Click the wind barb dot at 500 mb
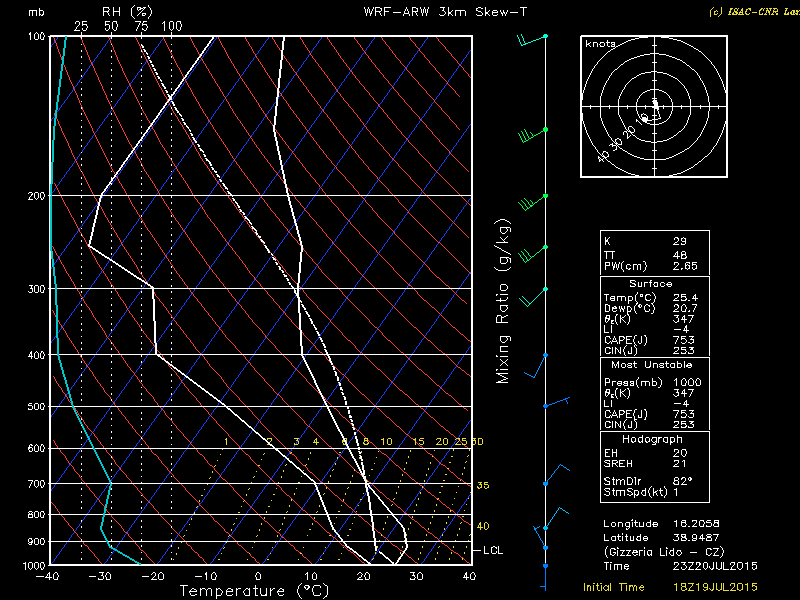 pyautogui.click(x=545, y=407)
